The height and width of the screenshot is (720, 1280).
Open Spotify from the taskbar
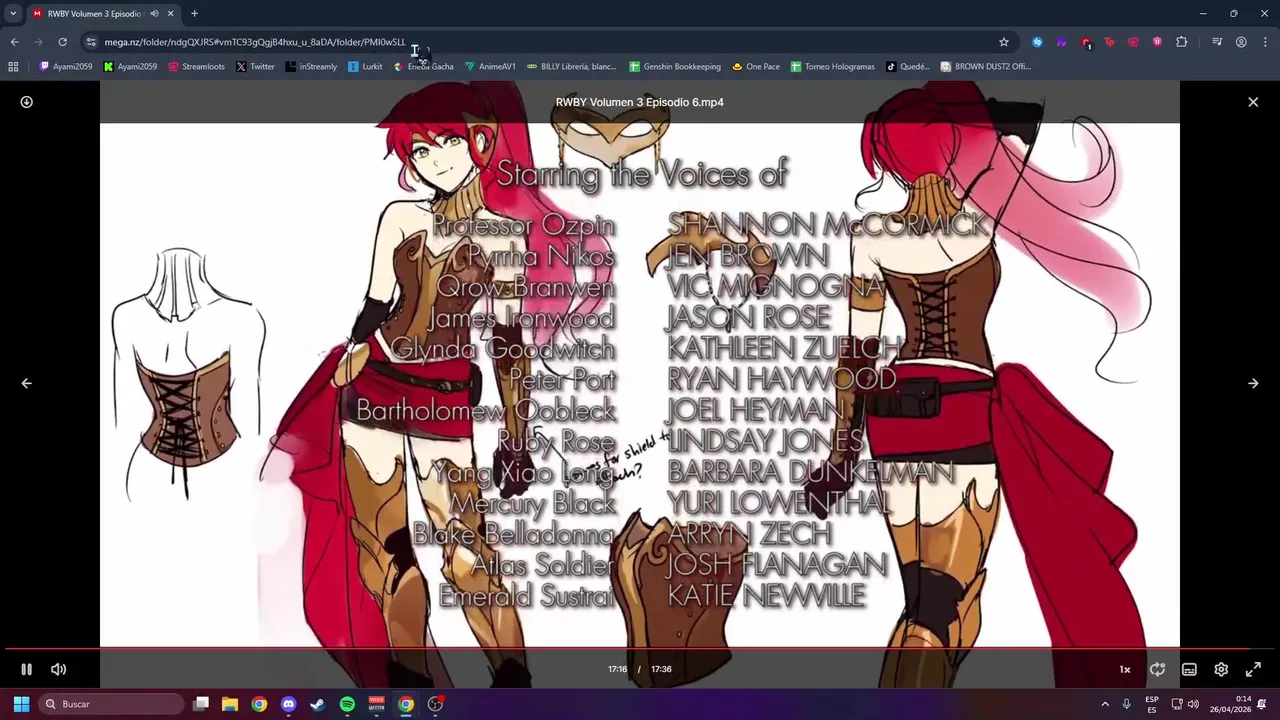pos(347,704)
